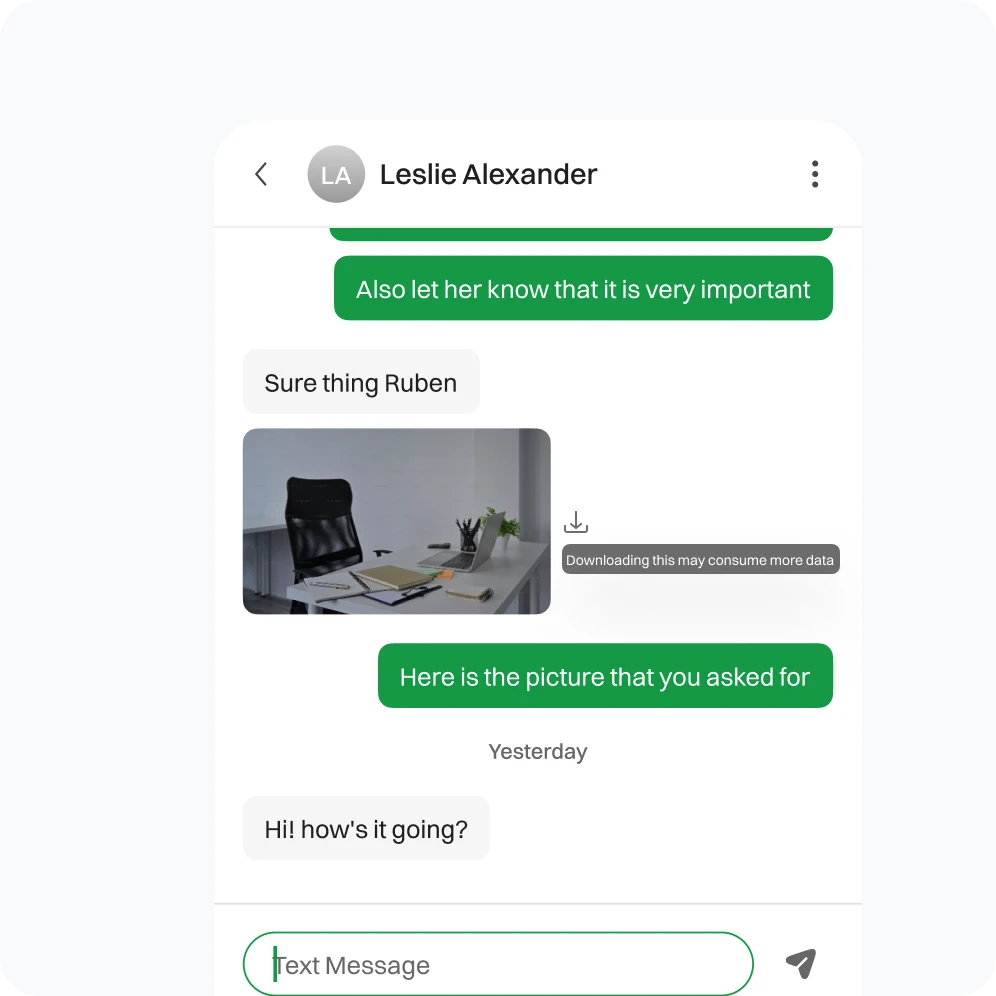Tap the partially hidden green bubble at top
The height and width of the screenshot is (996, 996).
[x=581, y=234]
